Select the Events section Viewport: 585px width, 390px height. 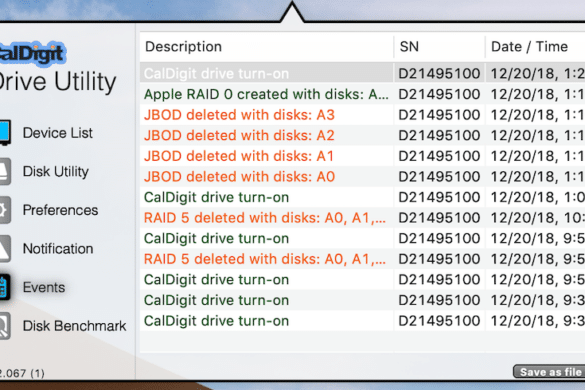44,287
